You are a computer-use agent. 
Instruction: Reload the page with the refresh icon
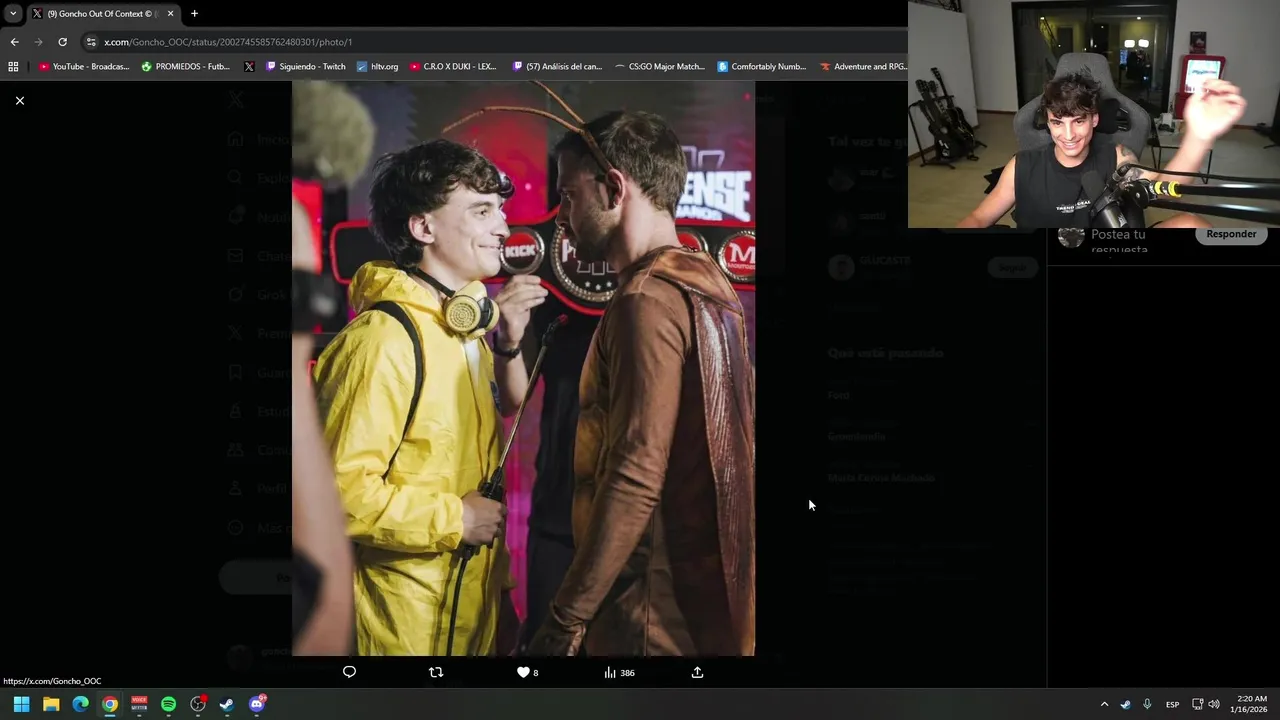pyautogui.click(x=62, y=42)
